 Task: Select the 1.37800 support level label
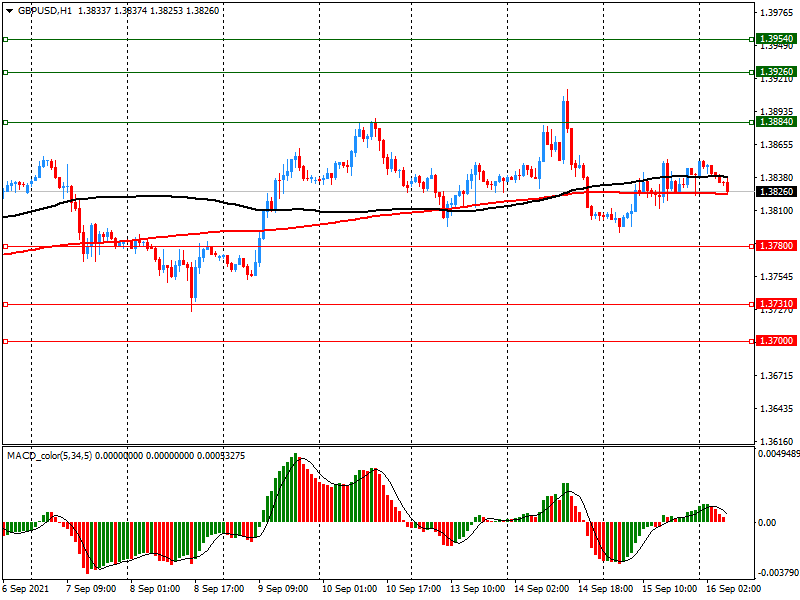[777, 246]
